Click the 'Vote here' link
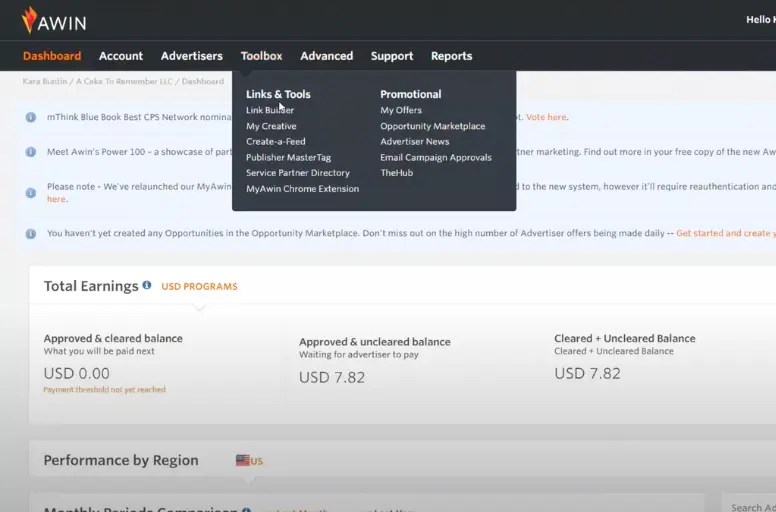776x512 pixels. [546, 117]
